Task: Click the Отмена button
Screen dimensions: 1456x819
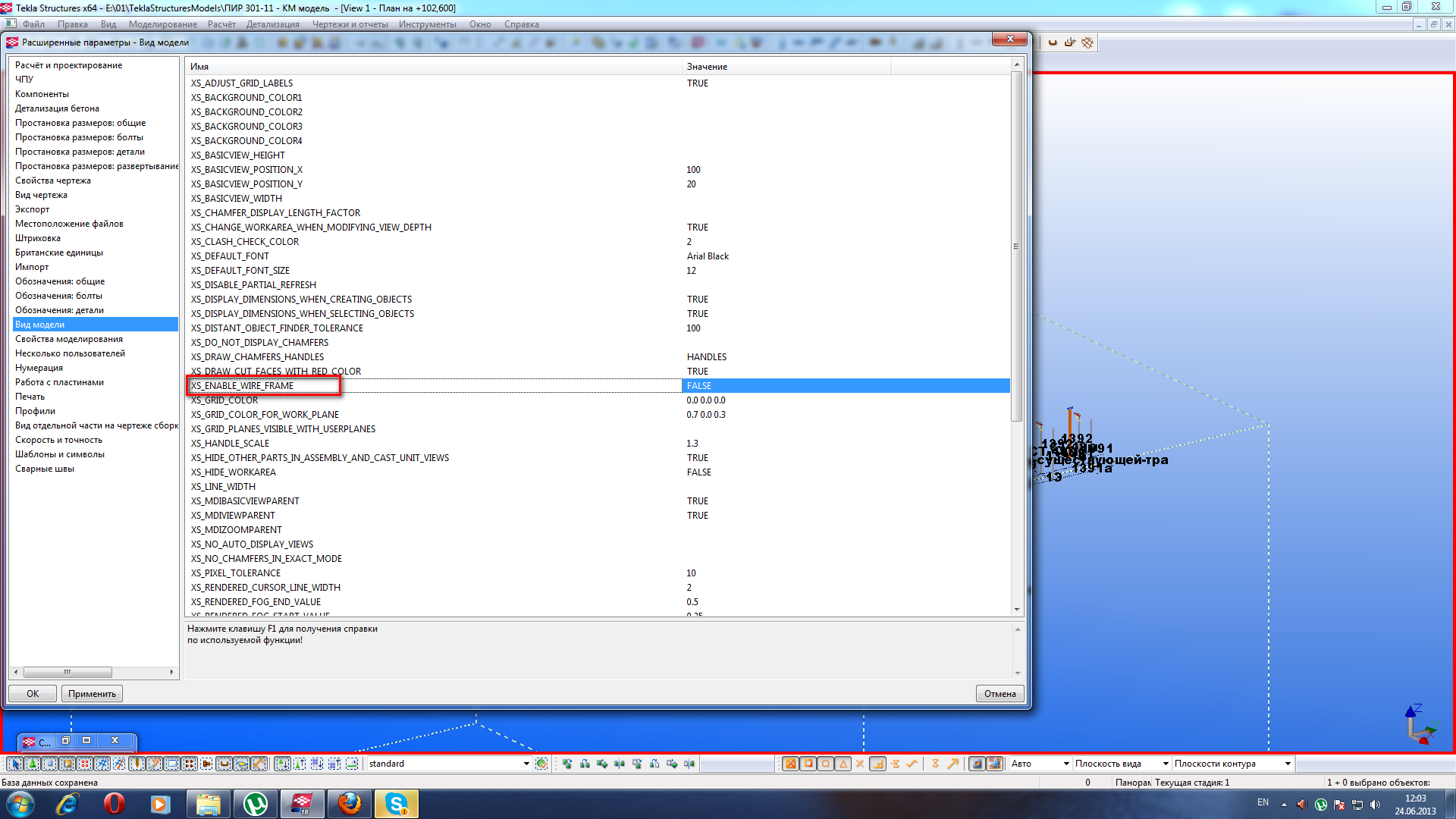Action: [x=999, y=693]
